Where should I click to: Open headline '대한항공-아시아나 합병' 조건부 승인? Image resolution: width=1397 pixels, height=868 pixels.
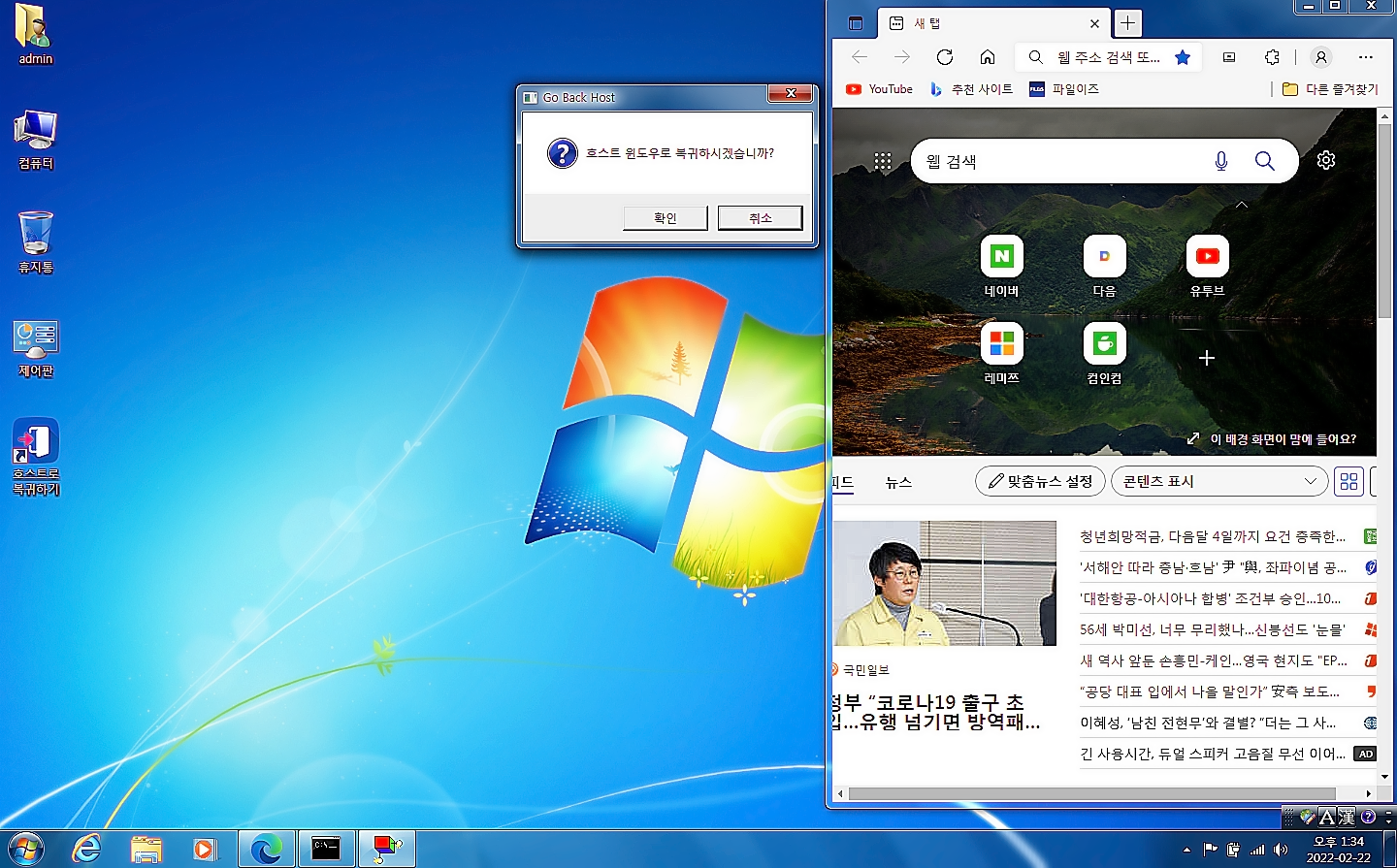(1210, 598)
